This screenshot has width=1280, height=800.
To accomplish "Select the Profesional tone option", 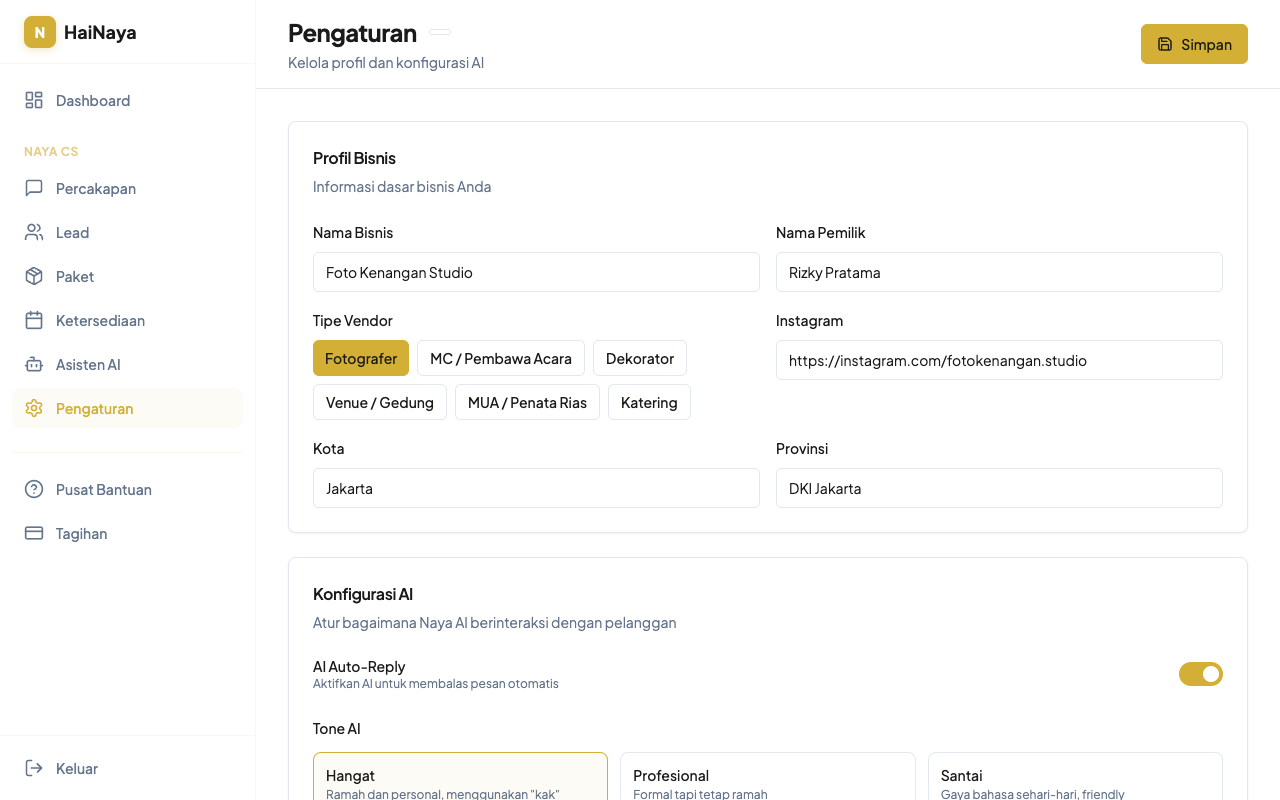I will pos(767,778).
